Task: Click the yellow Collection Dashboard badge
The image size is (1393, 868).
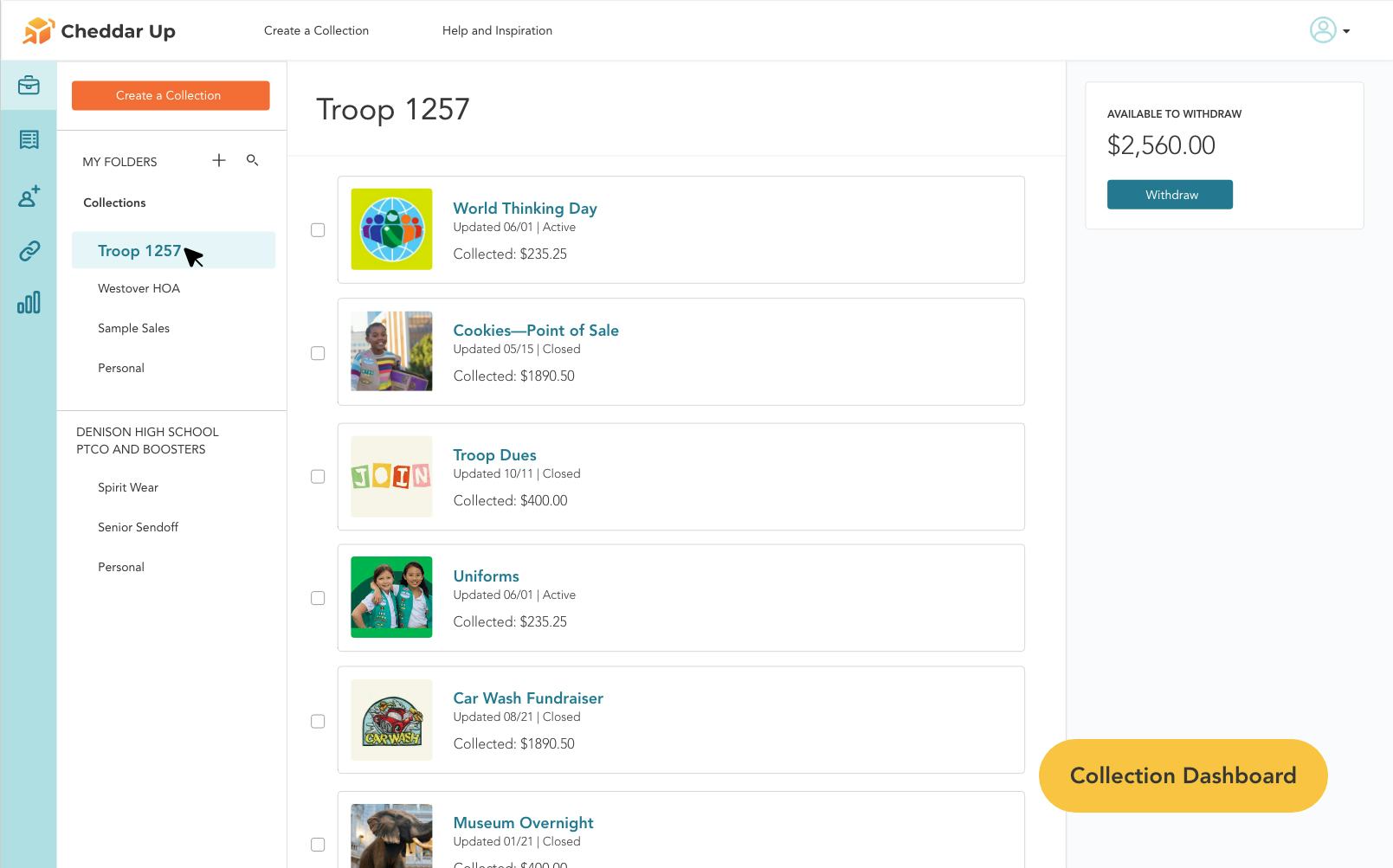Action: pos(1183,775)
